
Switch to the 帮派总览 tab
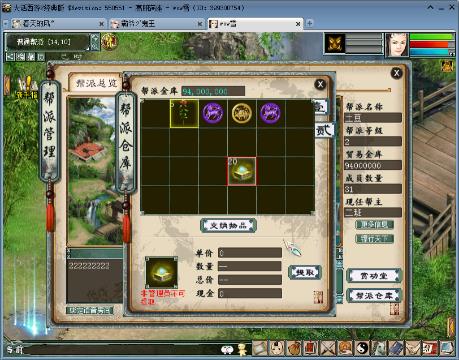point(96,83)
